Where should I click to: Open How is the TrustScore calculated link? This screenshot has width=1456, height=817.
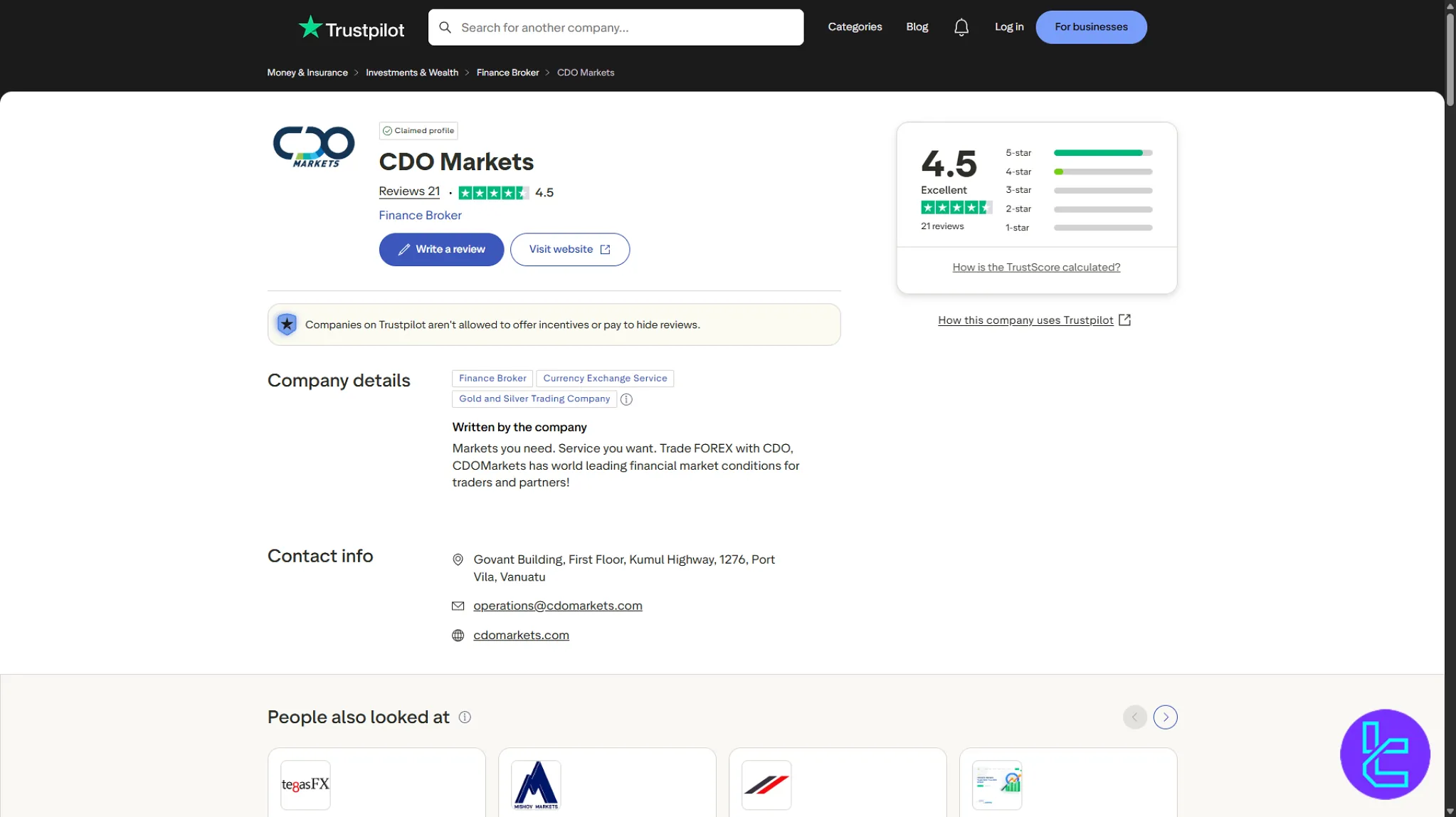(1036, 268)
